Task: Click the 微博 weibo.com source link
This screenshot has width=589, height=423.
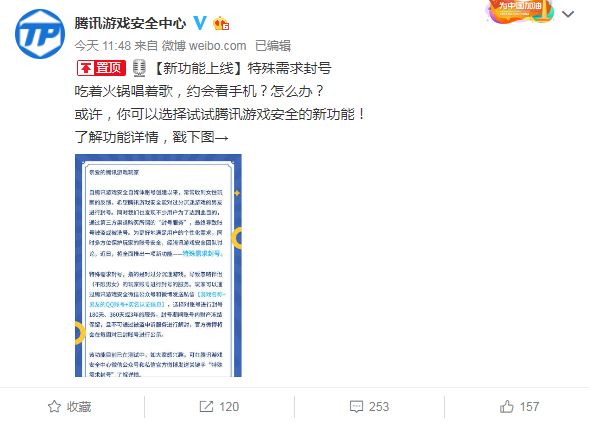Action: tap(204, 46)
